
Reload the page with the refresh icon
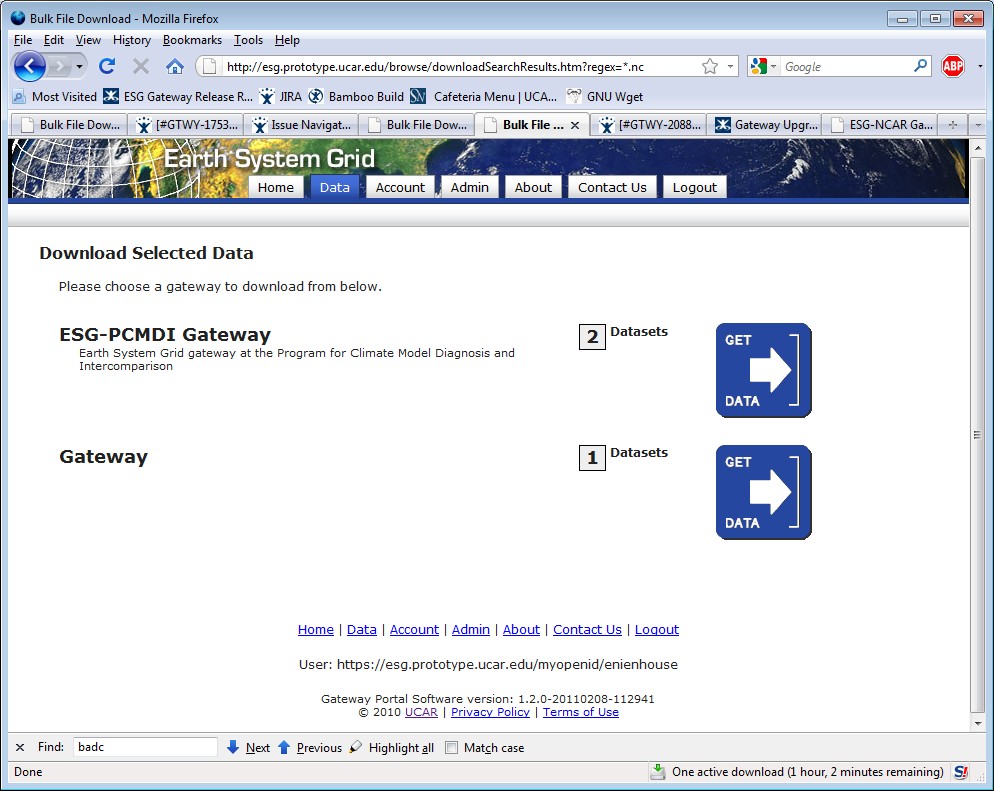pyautogui.click(x=107, y=67)
